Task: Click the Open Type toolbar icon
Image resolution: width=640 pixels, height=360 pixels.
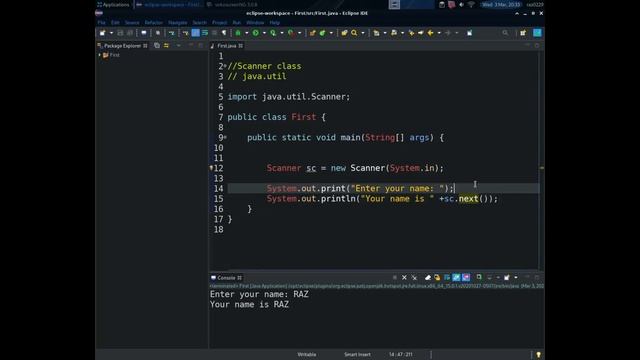Action: [x=344, y=33]
